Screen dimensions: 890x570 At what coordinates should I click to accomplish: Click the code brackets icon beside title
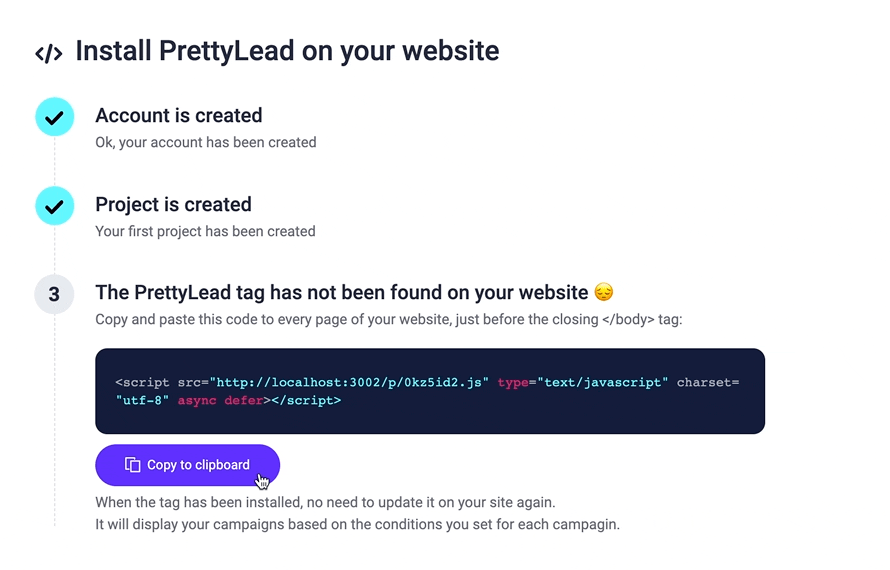coord(49,53)
